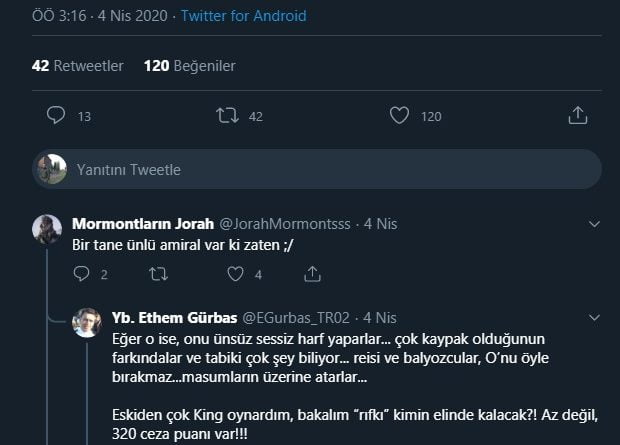The image size is (620, 445).
Task: Reply to the main tweet
Action: point(56,115)
